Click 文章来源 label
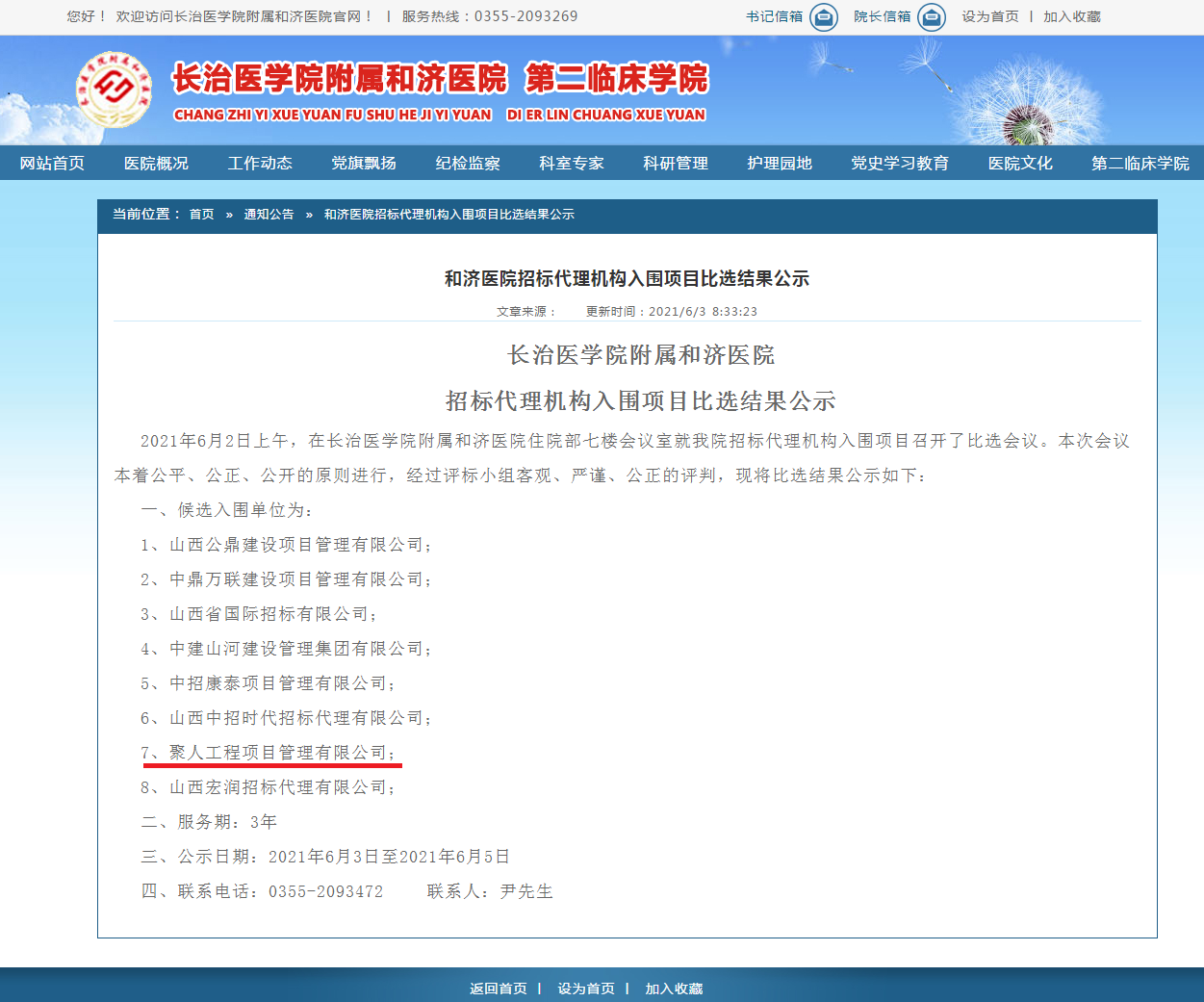This screenshot has height=1002, width=1204. point(525,312)
